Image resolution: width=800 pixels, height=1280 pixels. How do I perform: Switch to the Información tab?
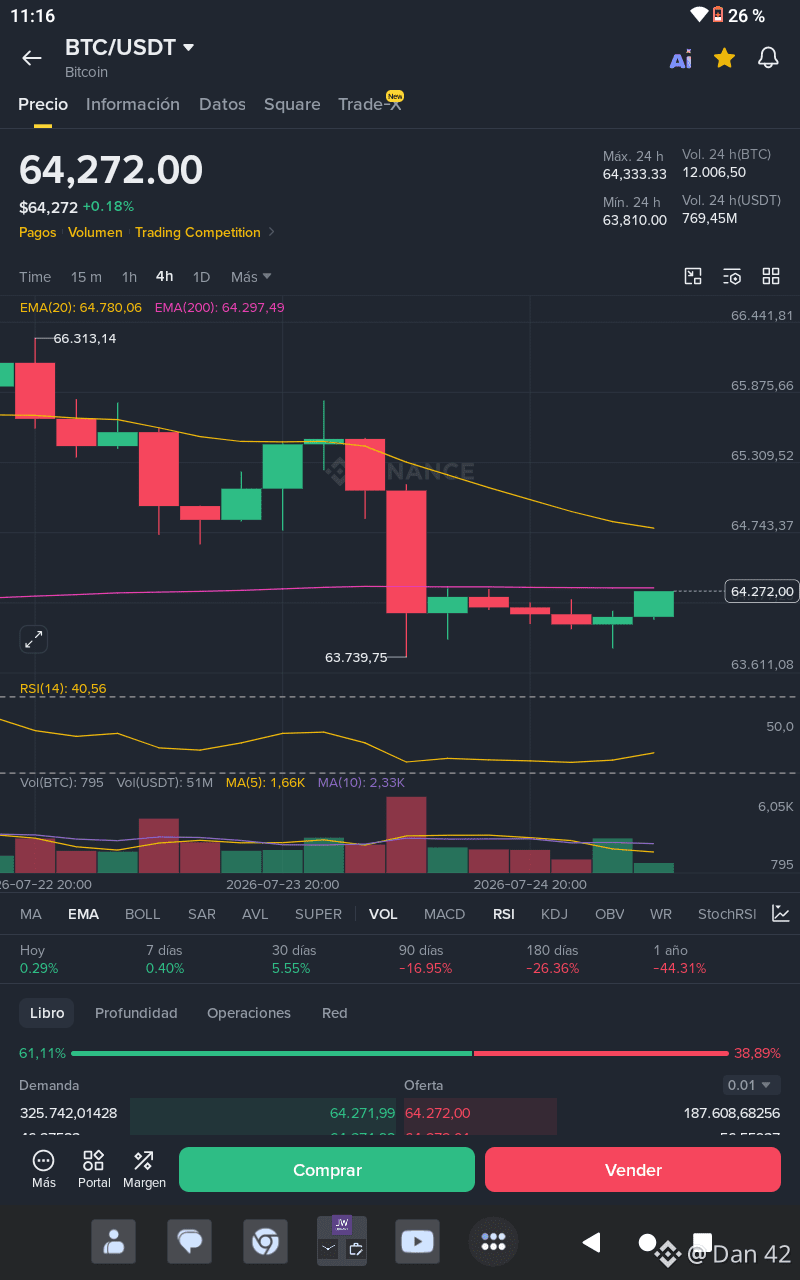pos(133,104)
